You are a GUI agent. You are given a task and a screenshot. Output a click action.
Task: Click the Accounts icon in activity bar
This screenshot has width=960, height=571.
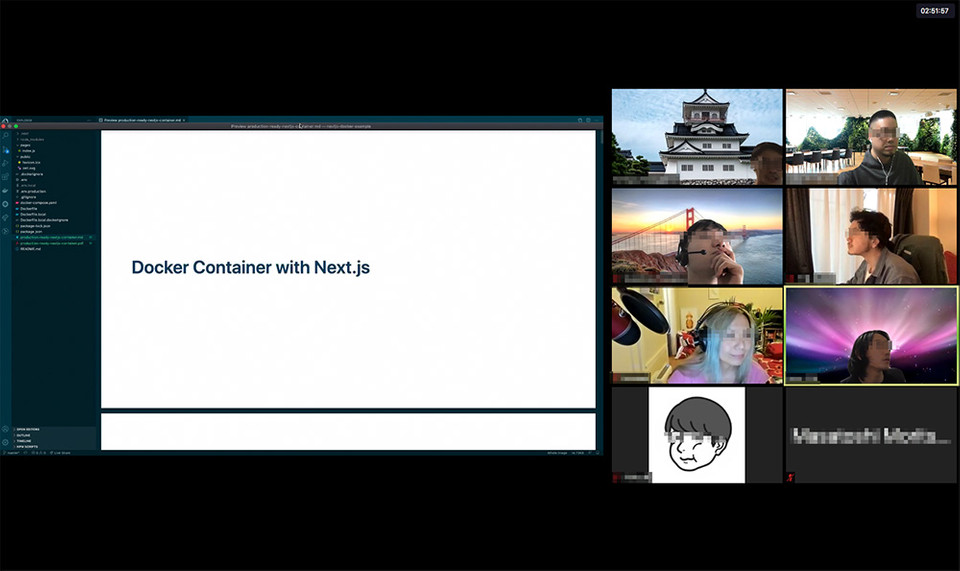click(x=6, y=429)
